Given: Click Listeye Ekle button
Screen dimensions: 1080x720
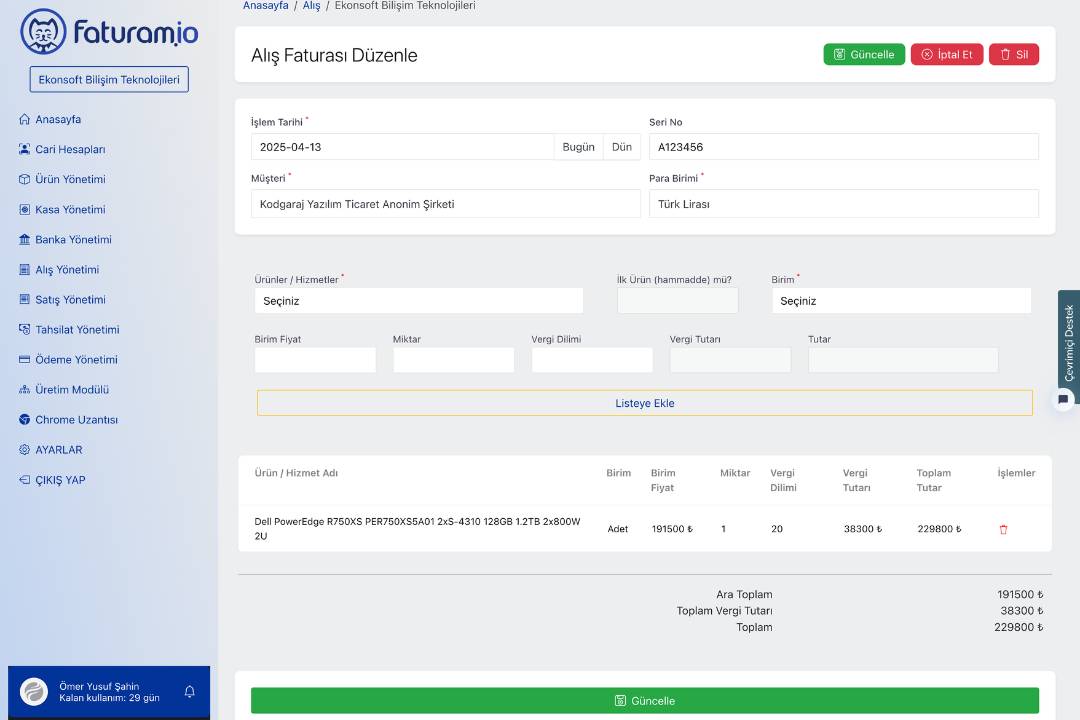Looking at the screenshot, I should click(645, 403).
